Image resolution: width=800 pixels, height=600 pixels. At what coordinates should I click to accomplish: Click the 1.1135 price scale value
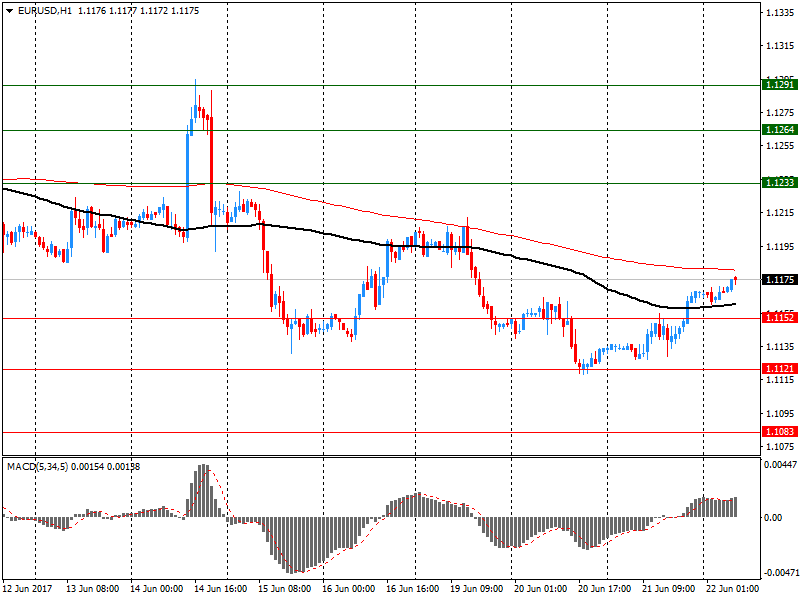(x=780, y=346)
